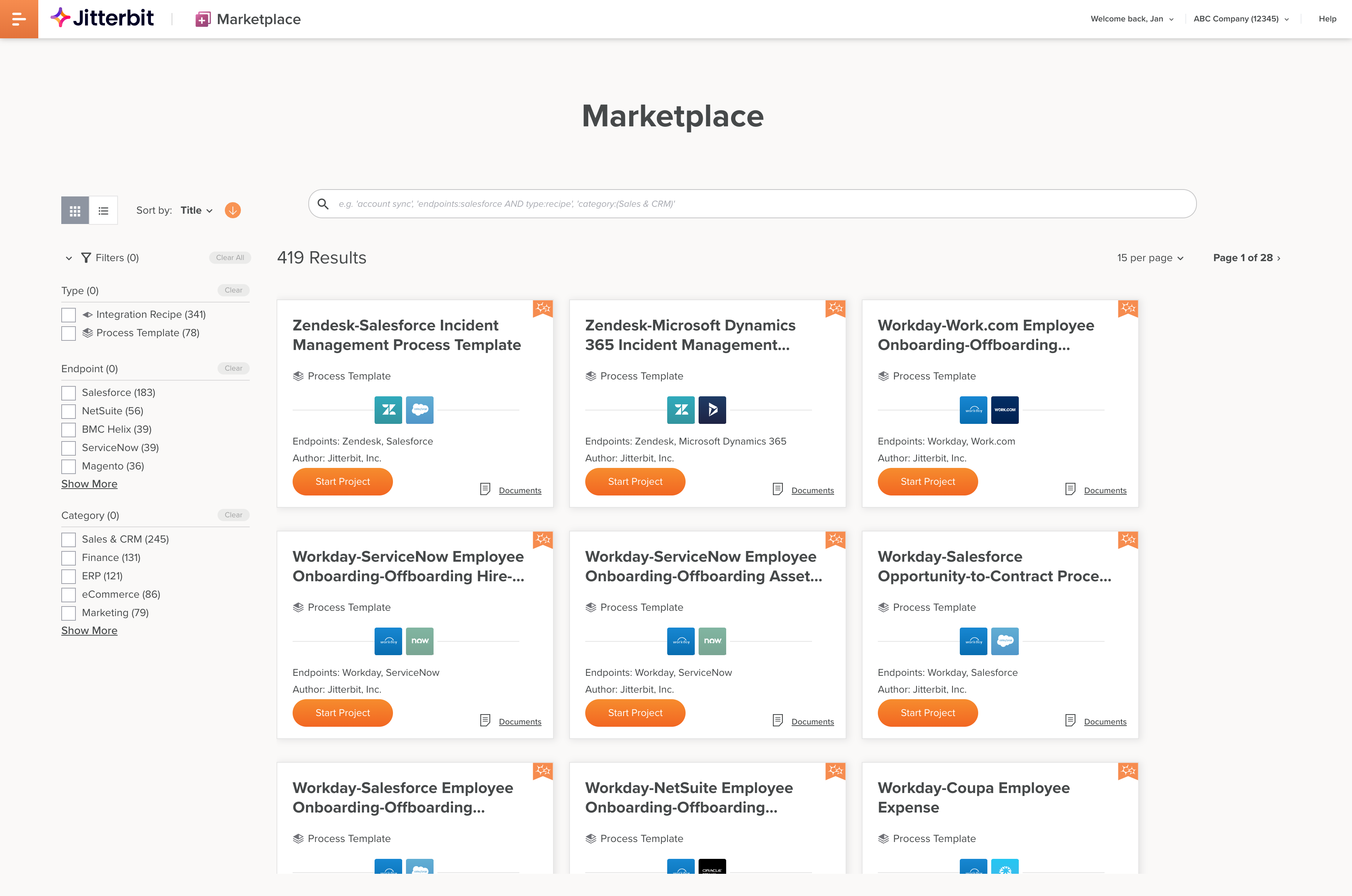Clear the Type filter
Image resolution: width=1352 pixels, height=896 pixels.
click(x=233, y=290)
